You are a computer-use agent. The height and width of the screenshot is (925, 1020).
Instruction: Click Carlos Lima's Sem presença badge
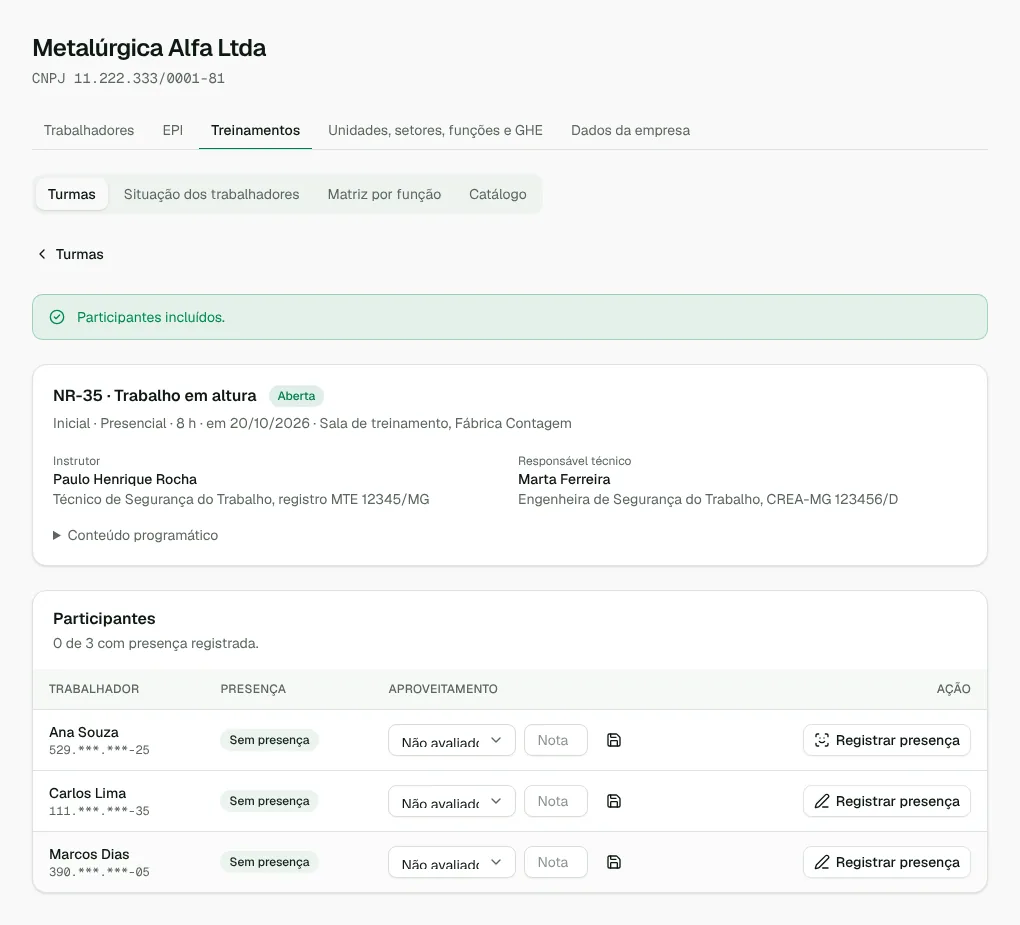point(269,801)
